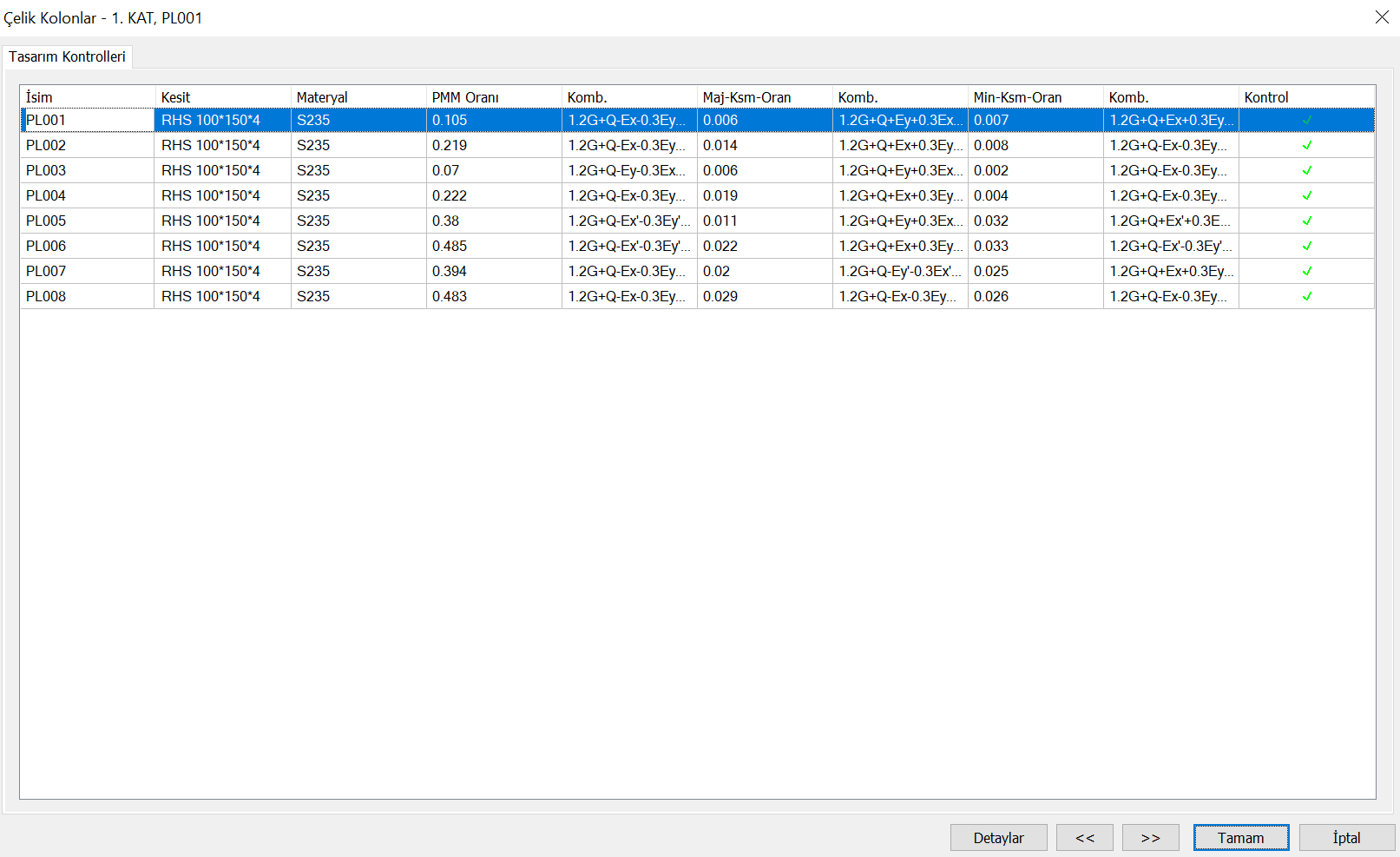Click the Kontrol column header
The image size is (1400, 857).
coord(1305,97)
